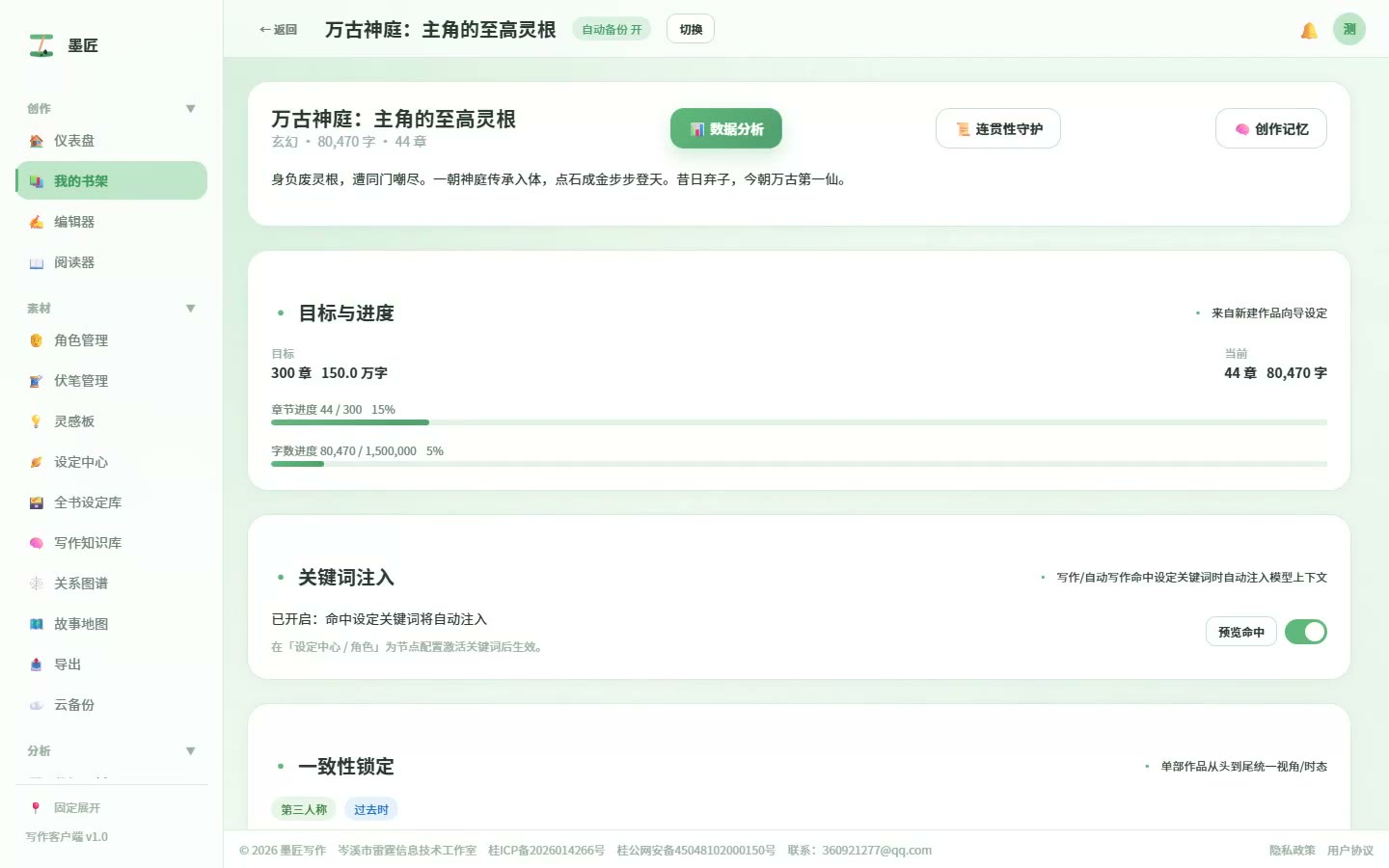Image resolution: width=1389 pixels, height=868 pixels.
Task: Click the 返回 back button
Action: pyautogui.click(x=278, y=30)
